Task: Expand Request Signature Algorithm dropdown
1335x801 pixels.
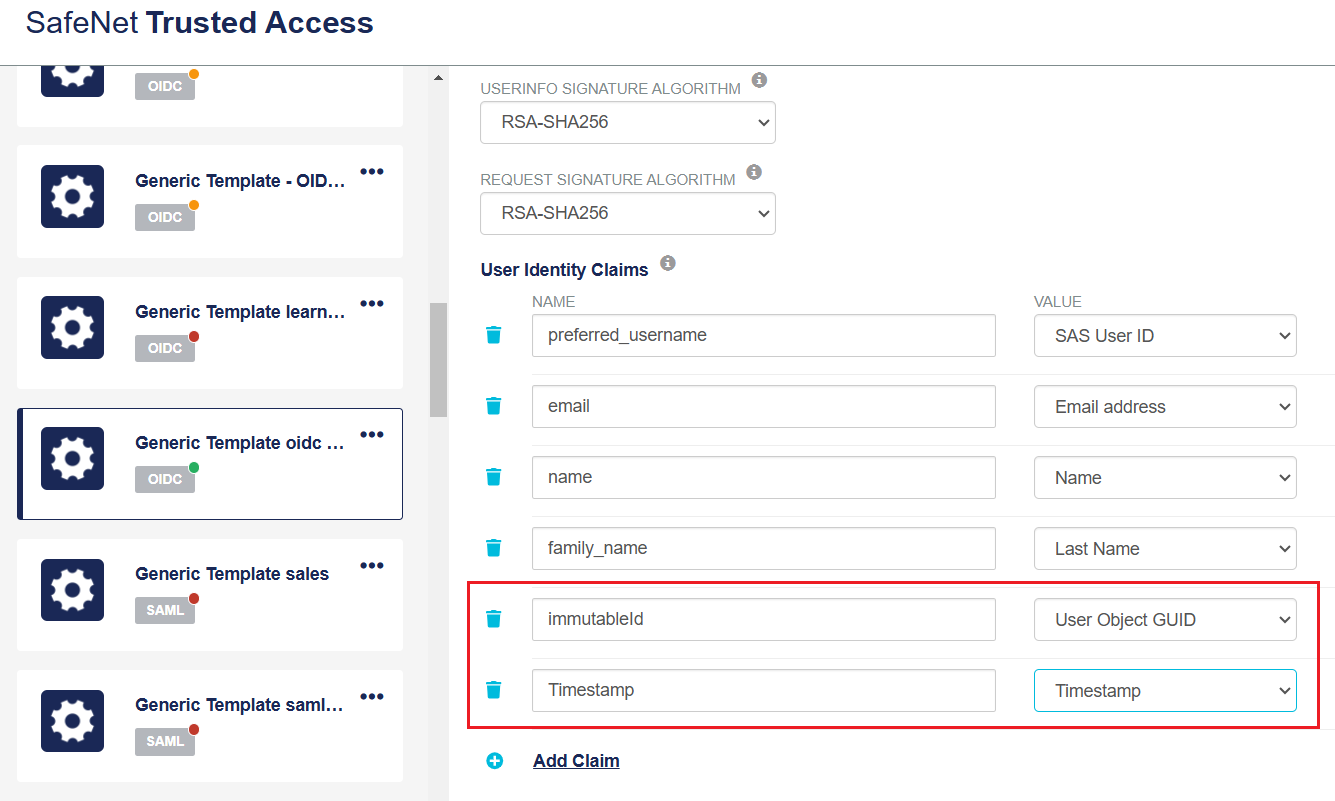Action: 628,213
